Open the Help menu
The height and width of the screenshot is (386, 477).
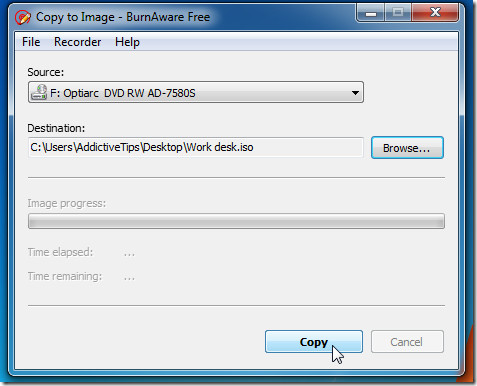pos(127,42)
